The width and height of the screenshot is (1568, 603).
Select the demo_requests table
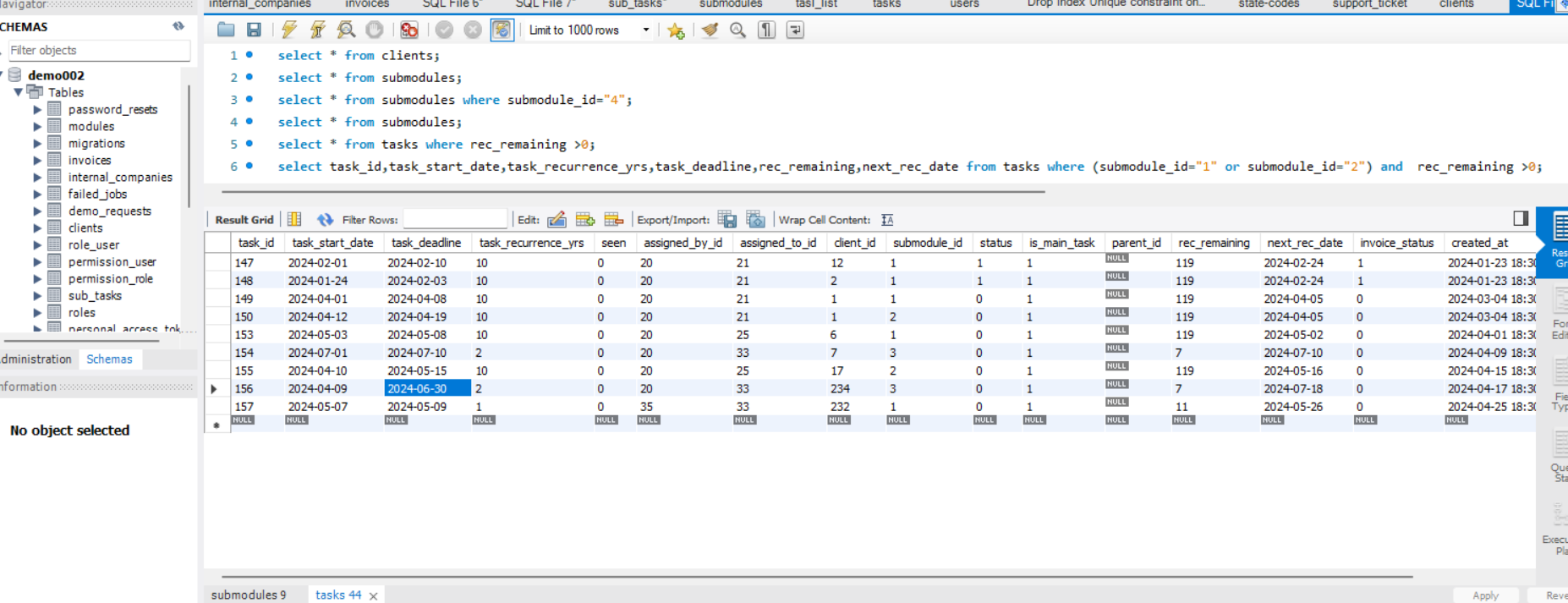click(x=110, y=211)
